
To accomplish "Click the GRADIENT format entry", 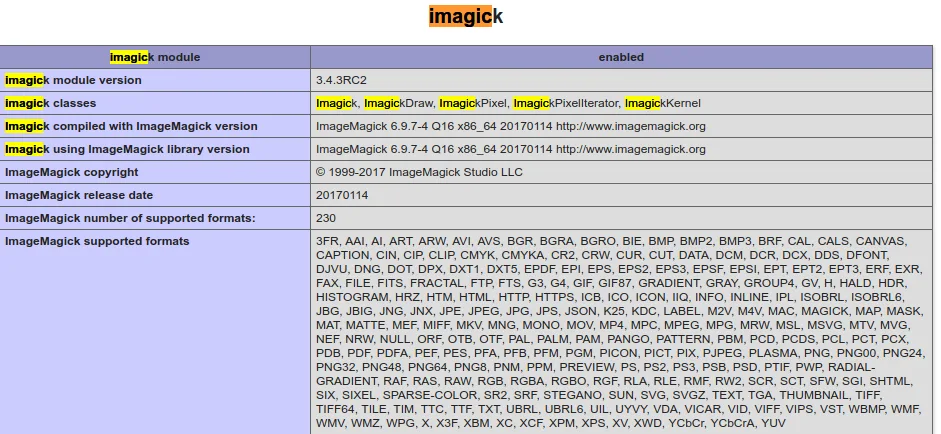I will tap(670, 283).
